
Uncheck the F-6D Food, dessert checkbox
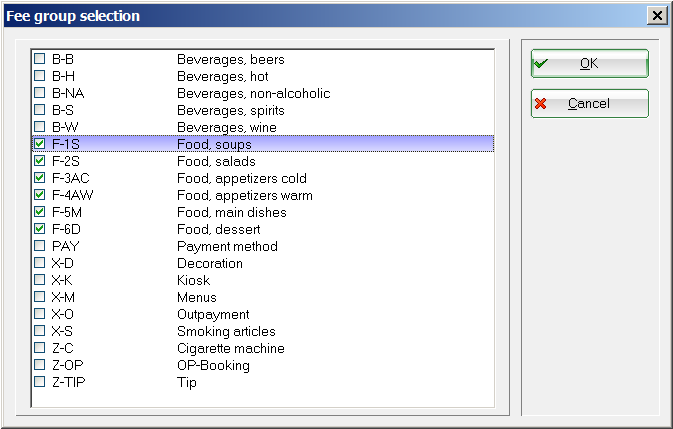(40, 230)
